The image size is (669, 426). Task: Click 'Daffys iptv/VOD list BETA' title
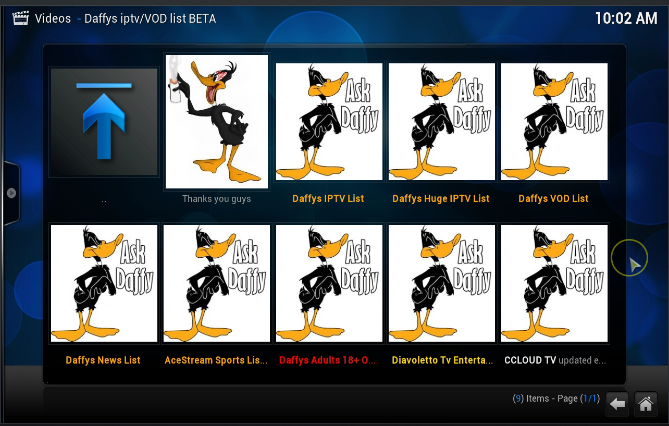(x=150, y=19)
